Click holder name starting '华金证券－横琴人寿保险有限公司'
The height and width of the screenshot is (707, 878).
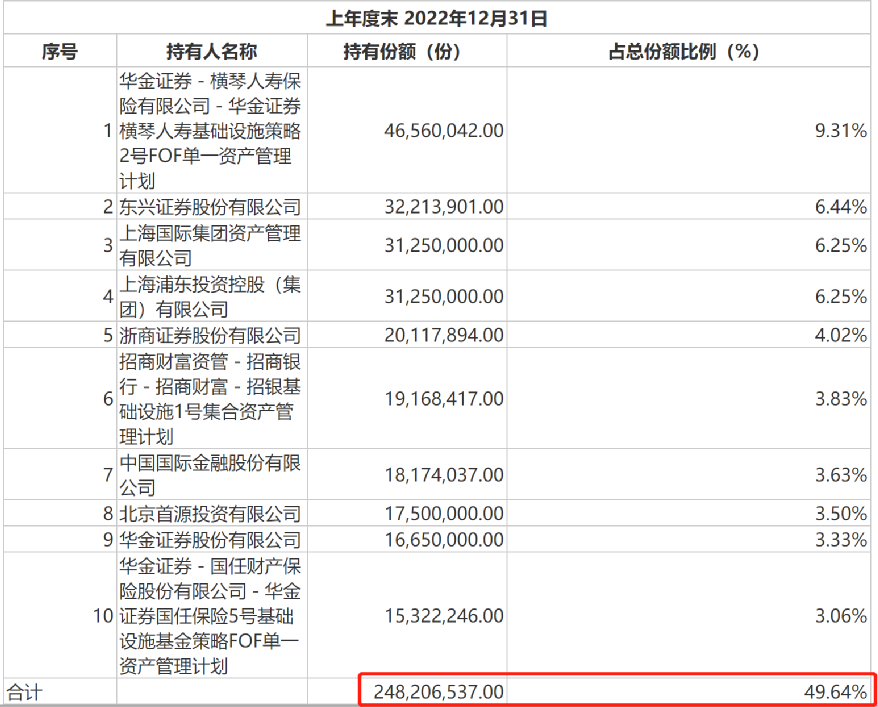click(x=211, y=131)
